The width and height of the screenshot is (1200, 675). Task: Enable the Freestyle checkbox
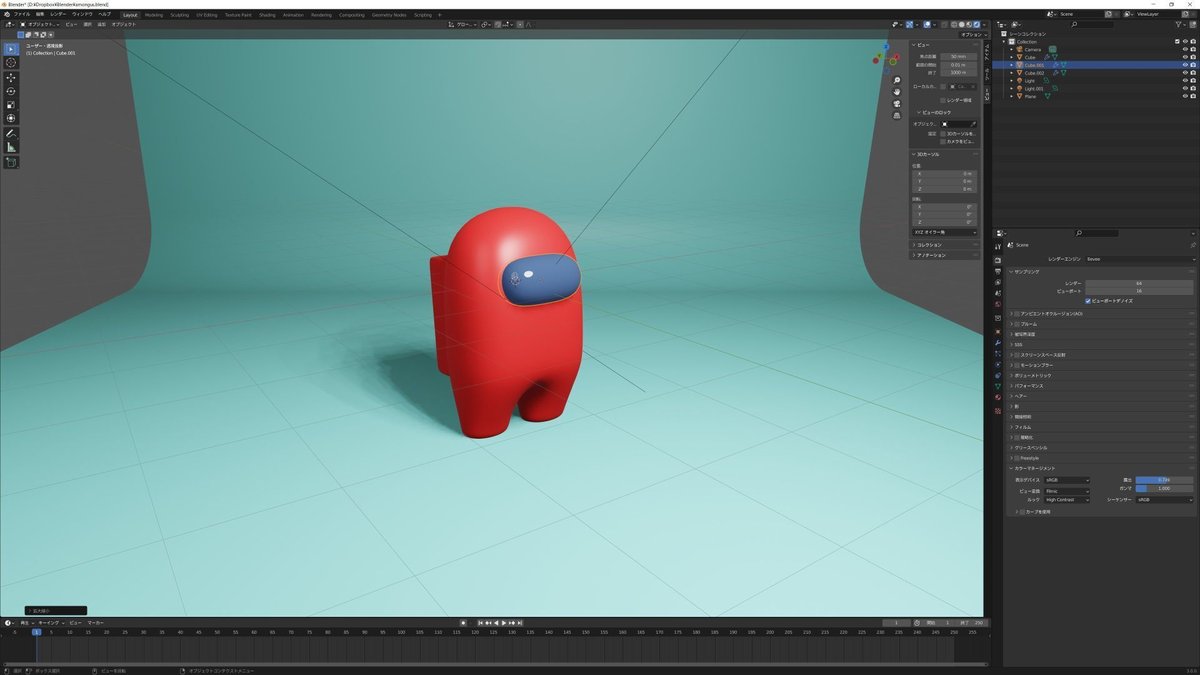[1017, 458]
